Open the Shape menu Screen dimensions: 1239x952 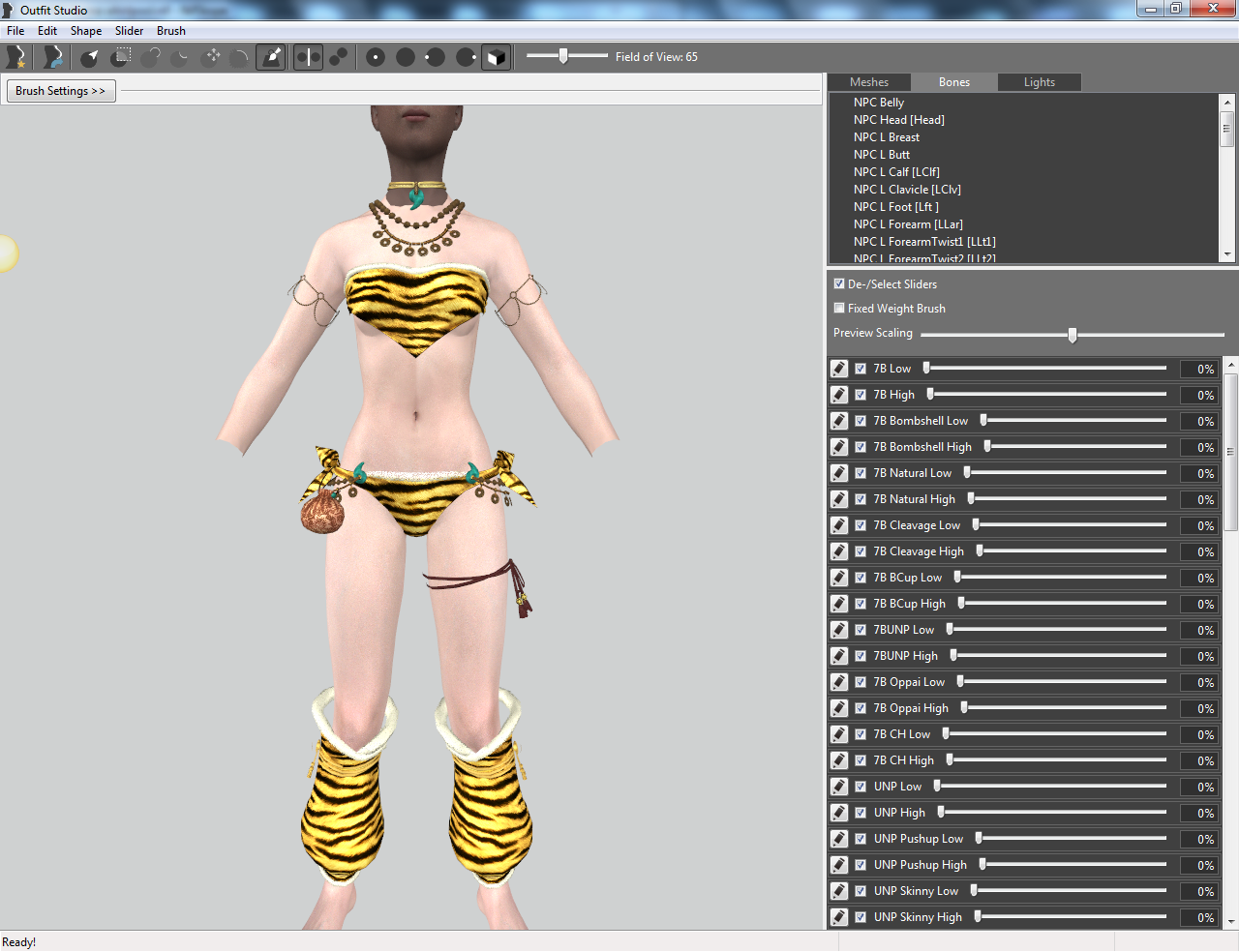coord(86,31)
